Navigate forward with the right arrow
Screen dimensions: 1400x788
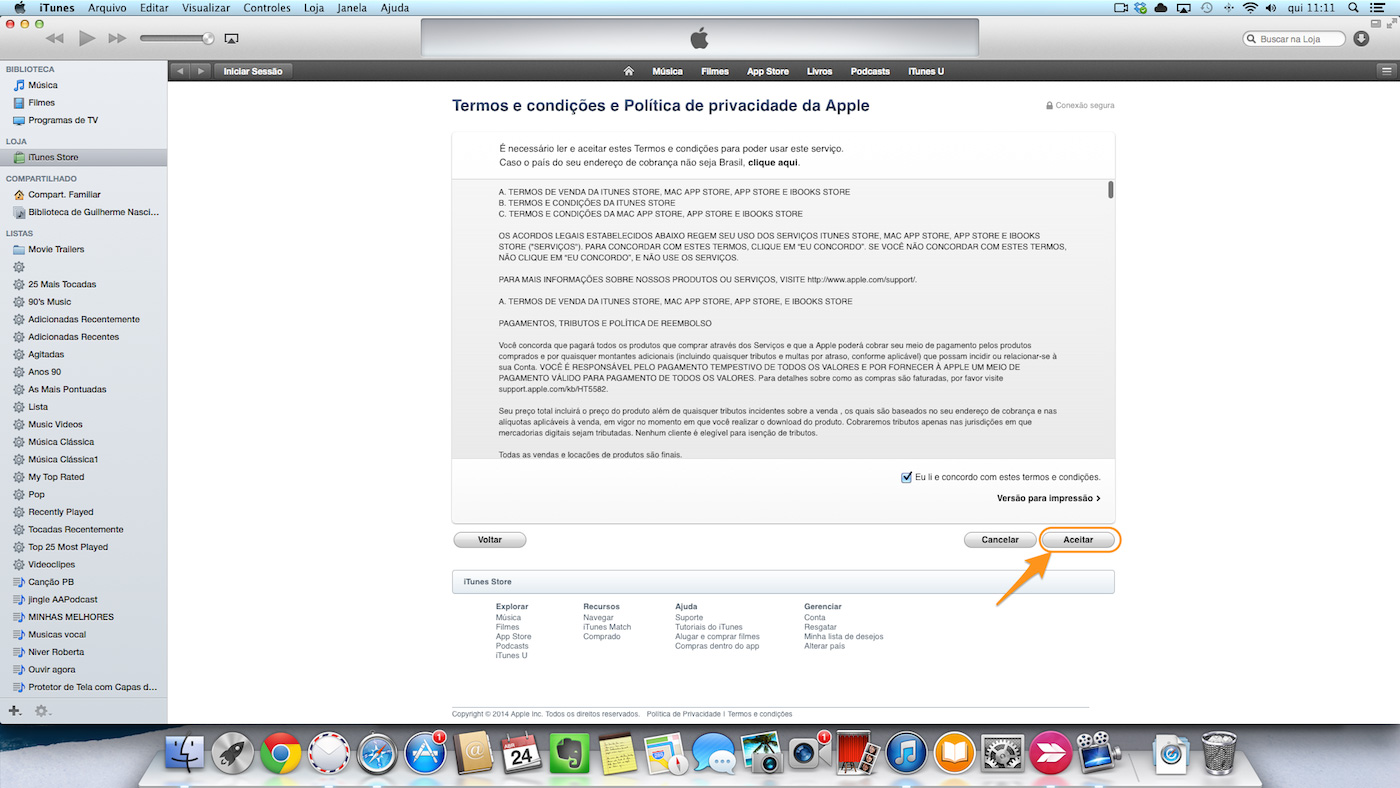[201, 71]
